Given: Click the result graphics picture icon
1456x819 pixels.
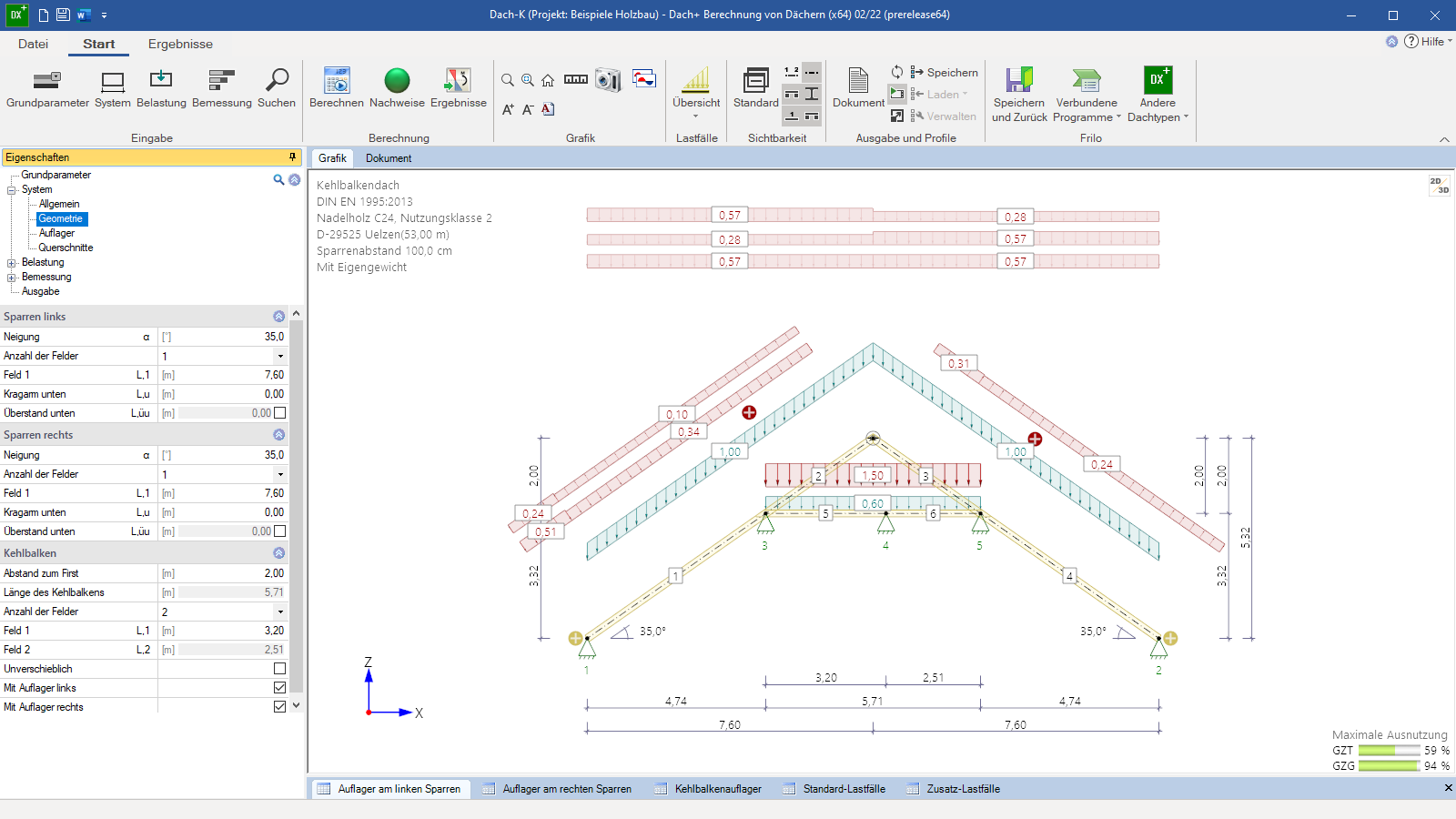Looking at the screenshot, I should (644, 79).
